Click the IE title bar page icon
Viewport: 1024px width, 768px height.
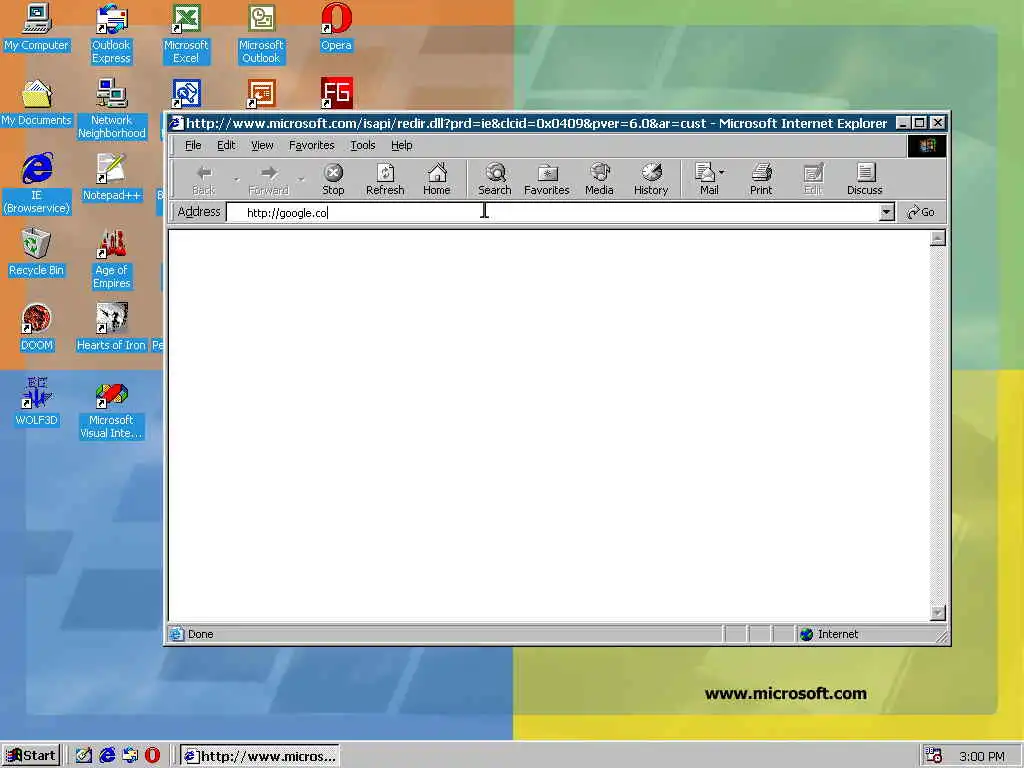pos(176,123)
